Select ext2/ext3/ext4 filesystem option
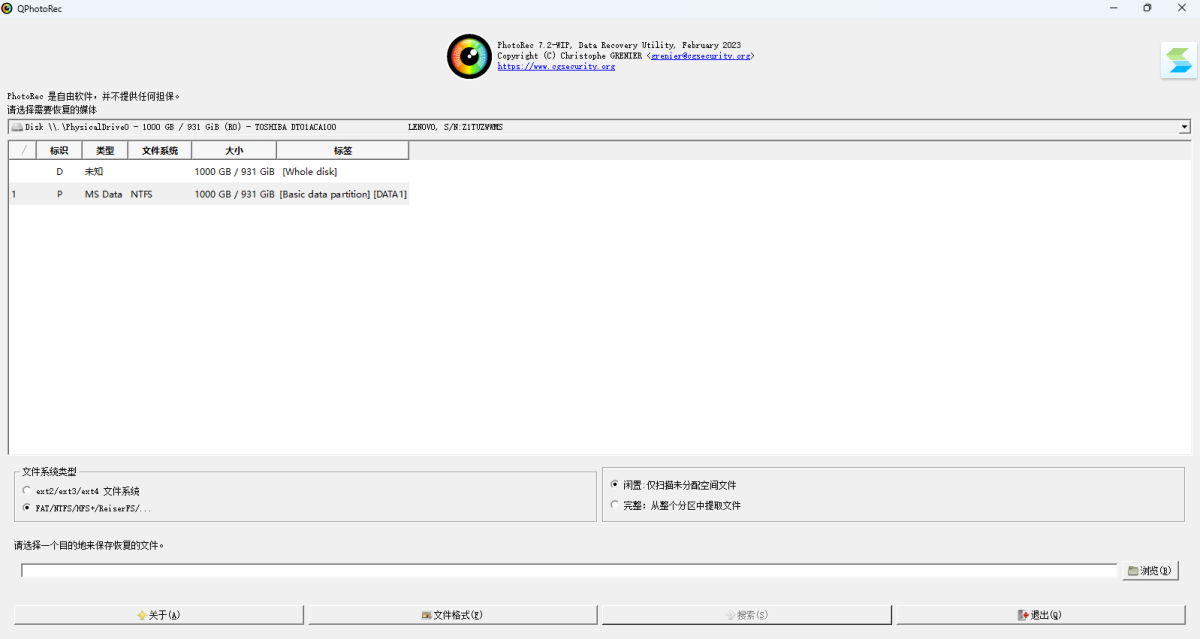The image size is (1200, 639). (27, 491)
